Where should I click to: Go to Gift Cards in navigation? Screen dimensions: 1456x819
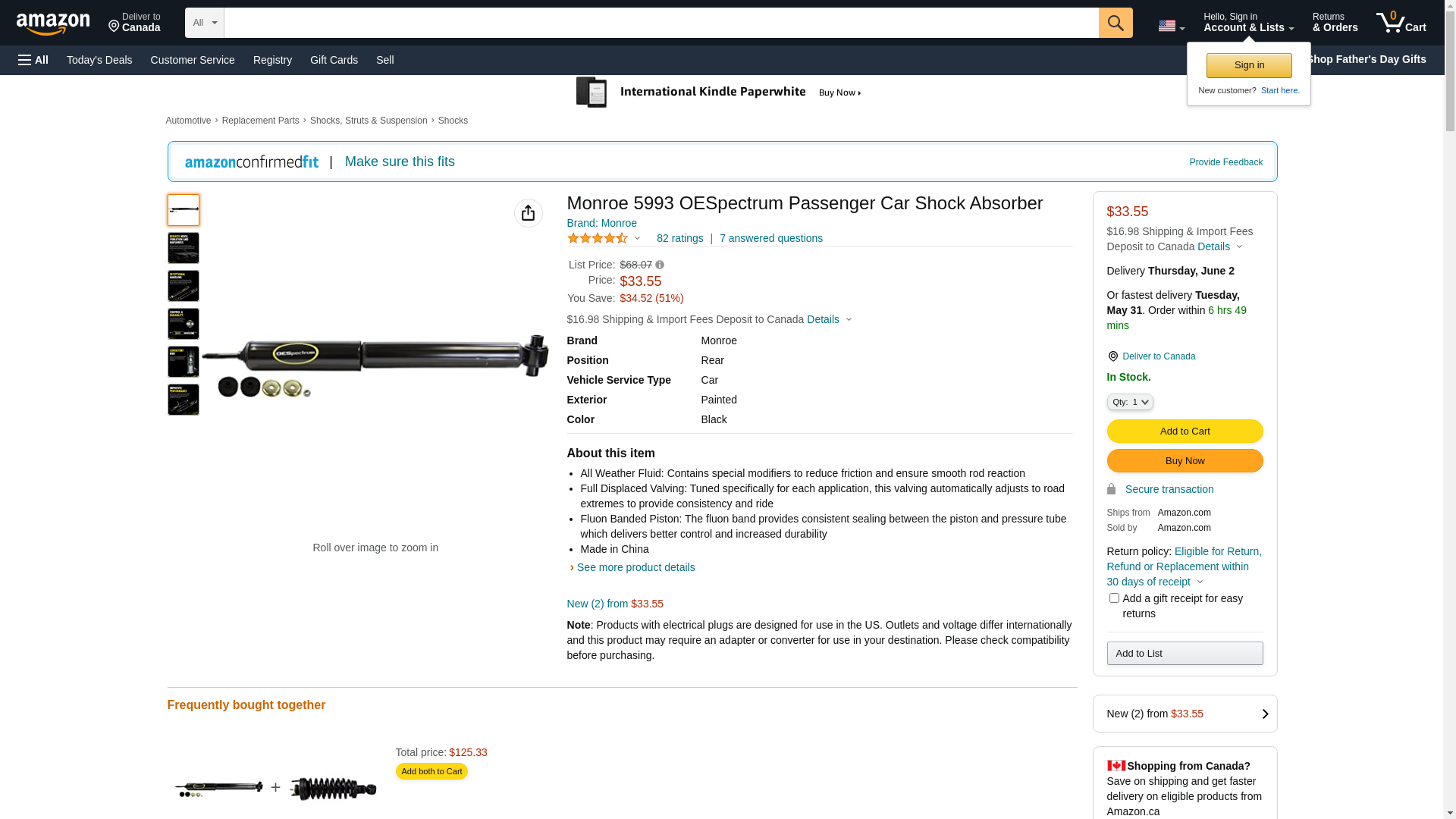[x=334, y=60]
